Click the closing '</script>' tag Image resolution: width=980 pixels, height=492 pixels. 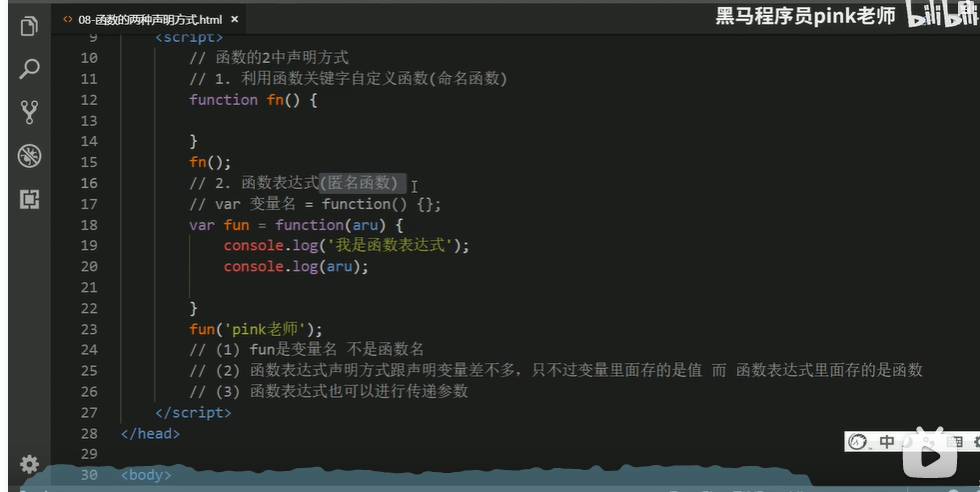193,413
